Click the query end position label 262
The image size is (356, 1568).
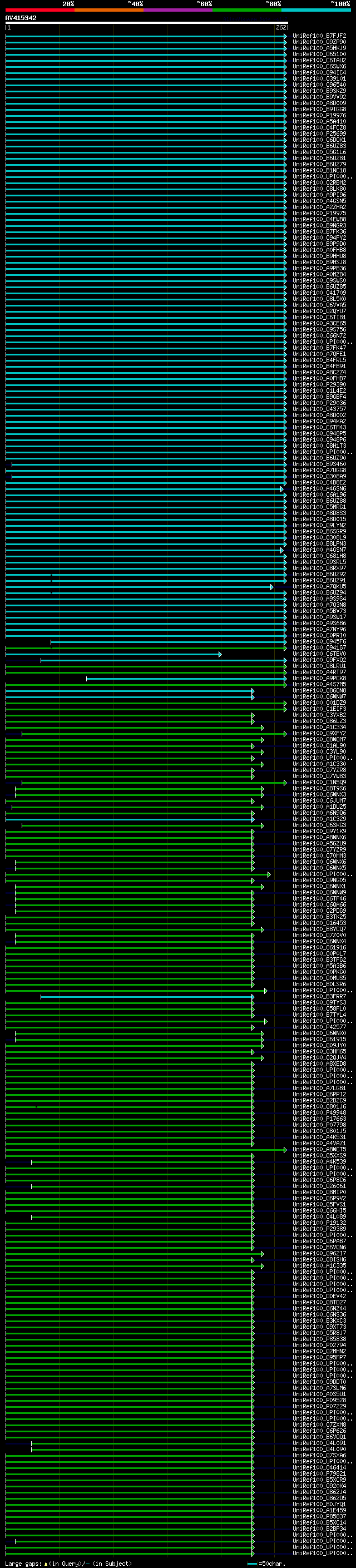coord(281,27)
